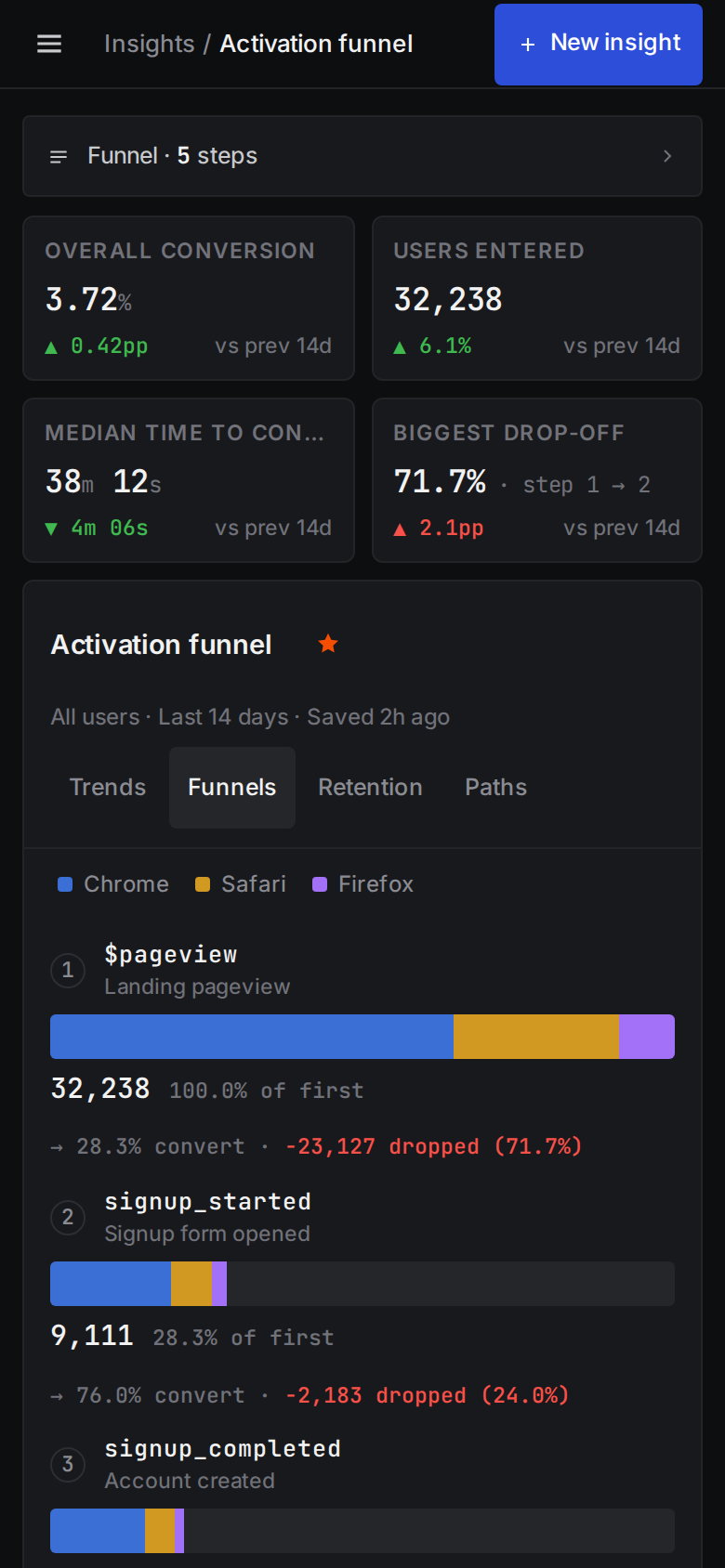The image size is (725, 1568).
Task: Click the Landing pageview description
Action: click(x=197, y=987)
